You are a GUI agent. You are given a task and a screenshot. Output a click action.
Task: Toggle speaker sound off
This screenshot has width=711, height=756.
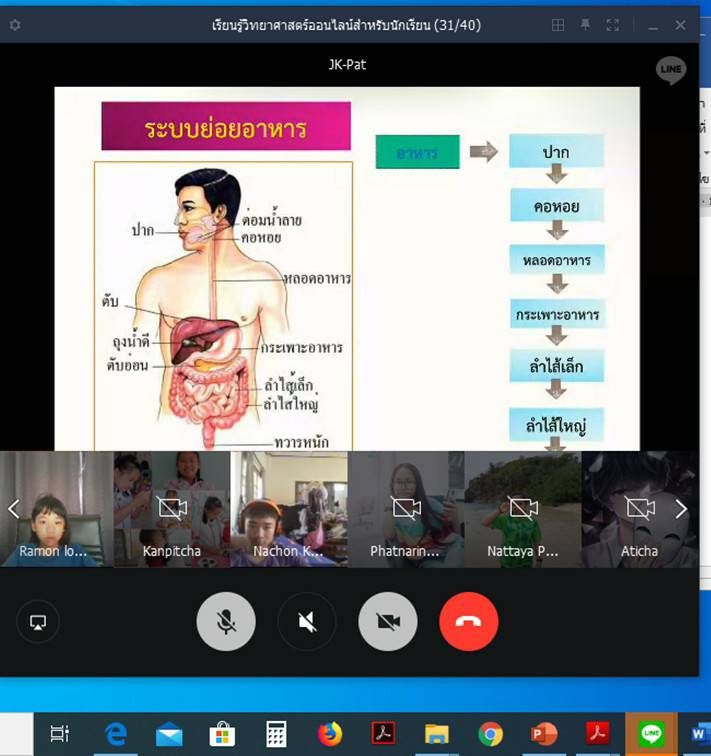point(307,622)
